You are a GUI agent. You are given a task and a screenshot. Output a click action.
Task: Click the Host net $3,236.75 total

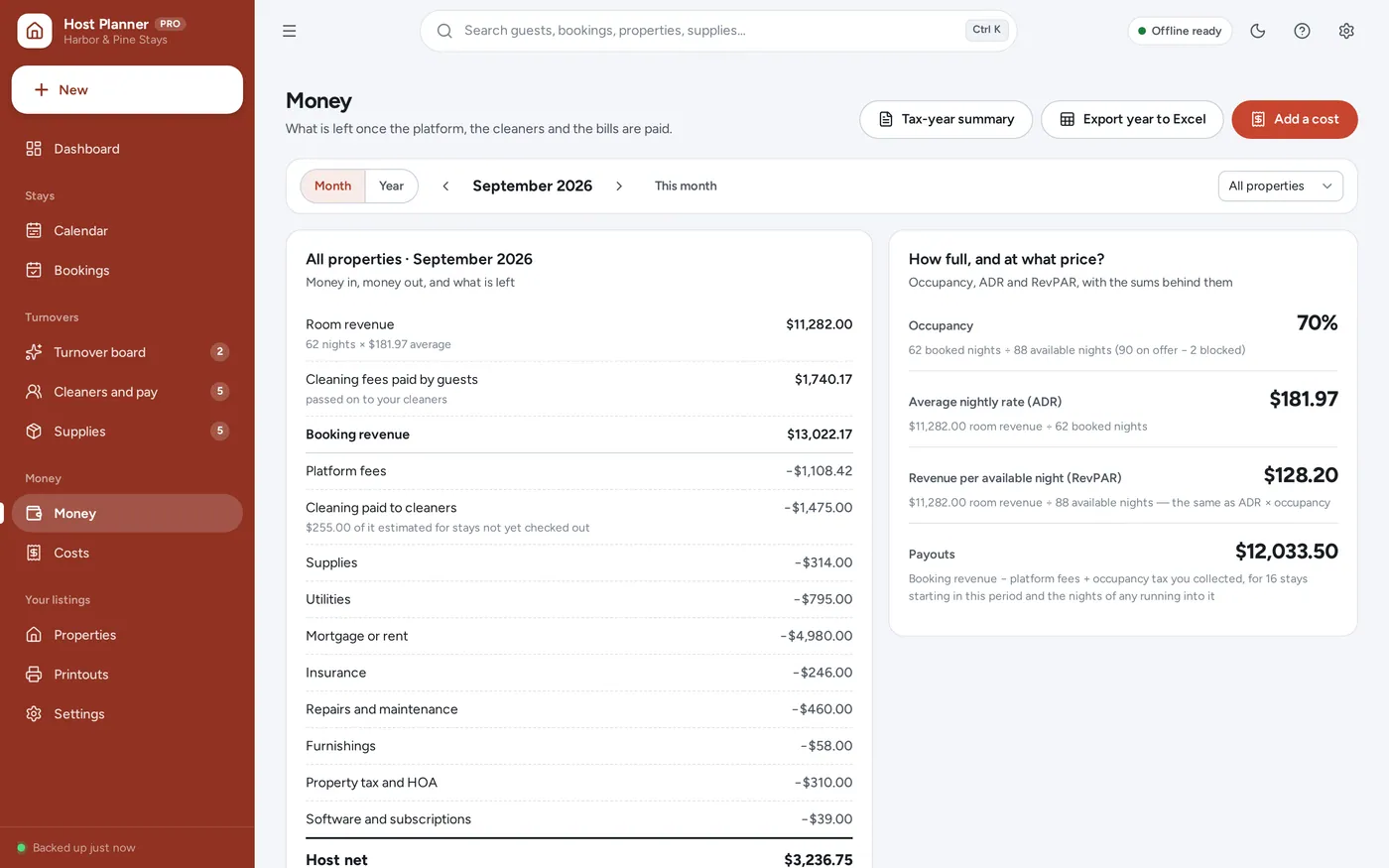(x=818, y=860)
